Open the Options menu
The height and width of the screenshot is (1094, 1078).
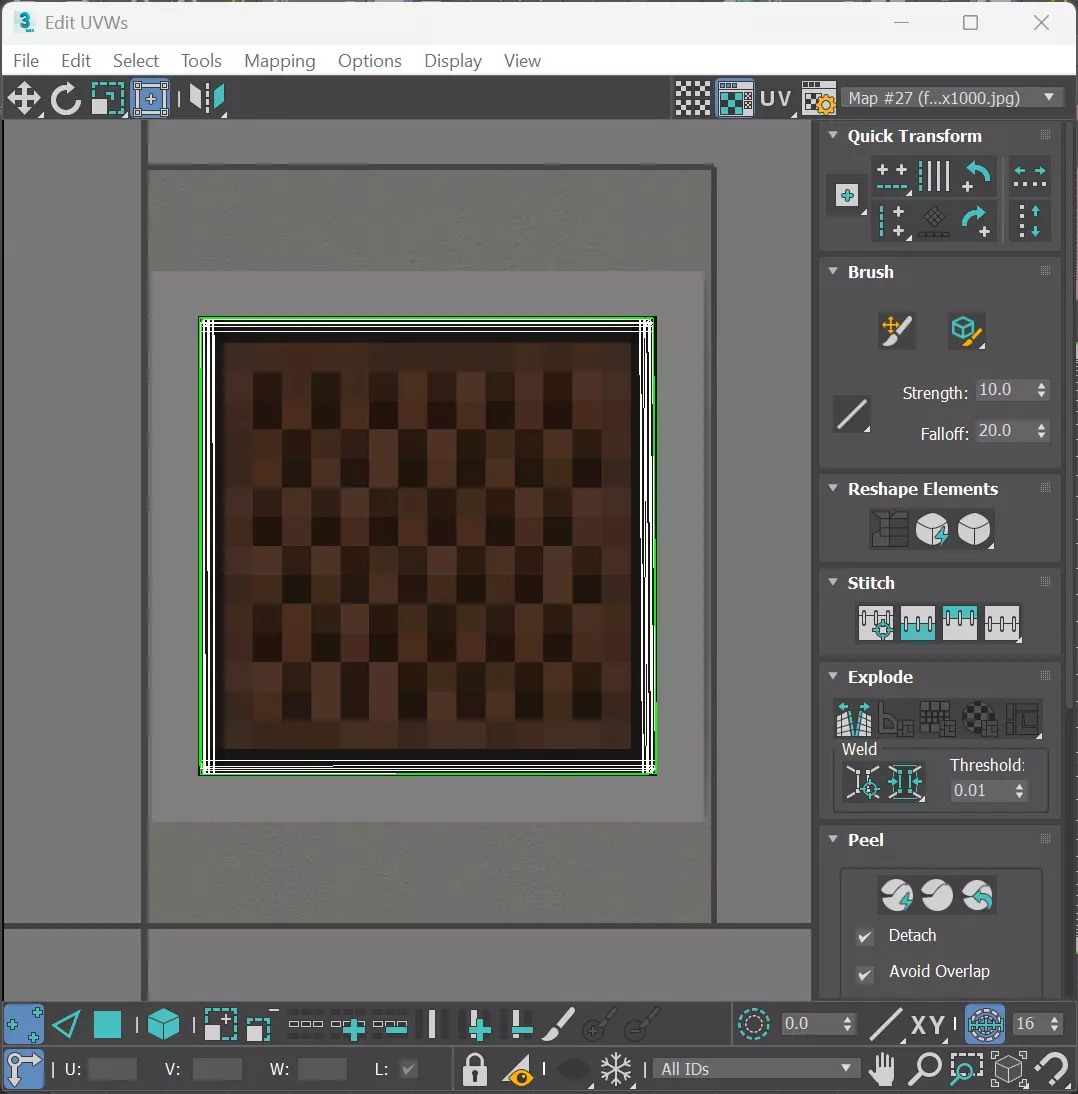tap(370, 61)
